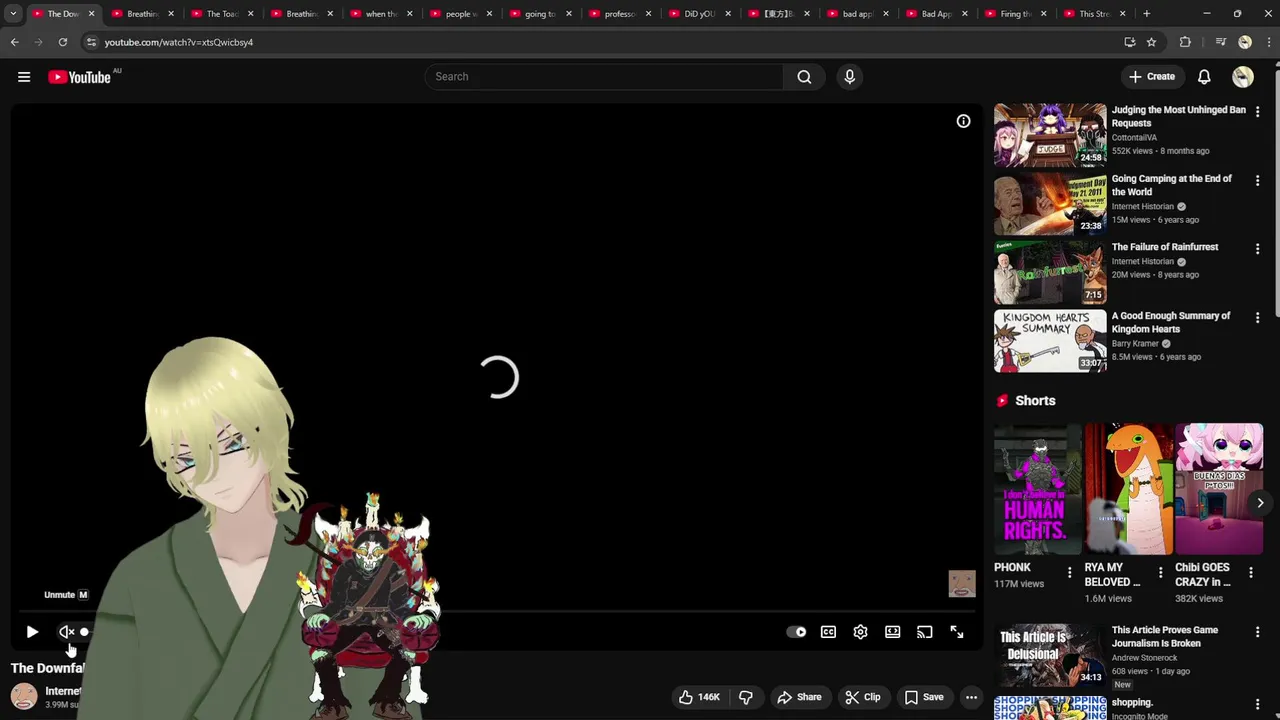Open tab search dropdown arrow

point(13,14)
